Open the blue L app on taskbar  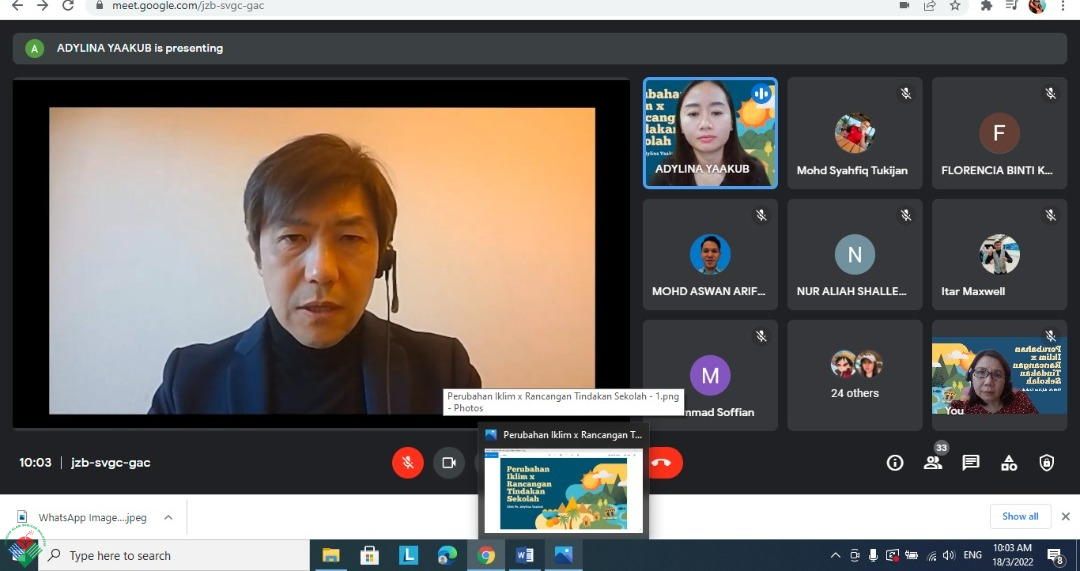(x=408, y=555)
